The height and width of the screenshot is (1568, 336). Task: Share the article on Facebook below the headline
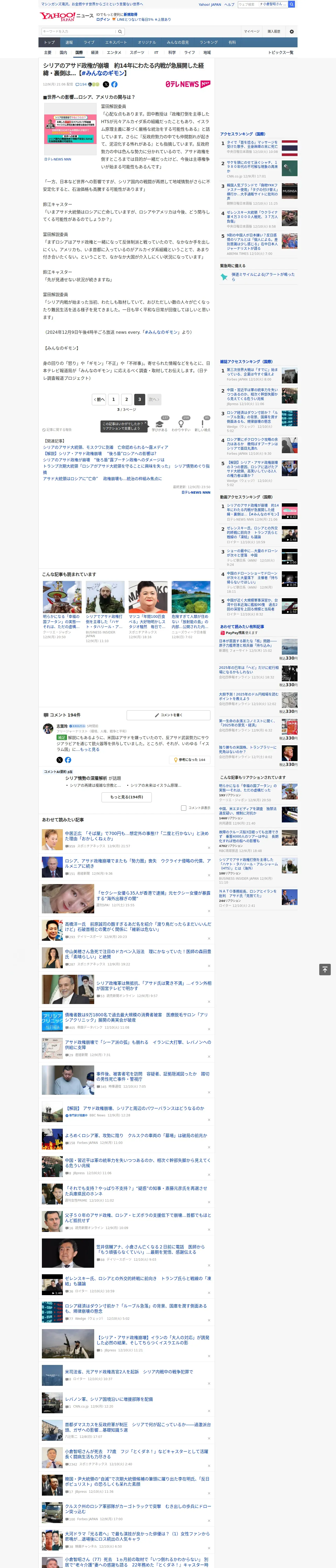coord(114,85)
